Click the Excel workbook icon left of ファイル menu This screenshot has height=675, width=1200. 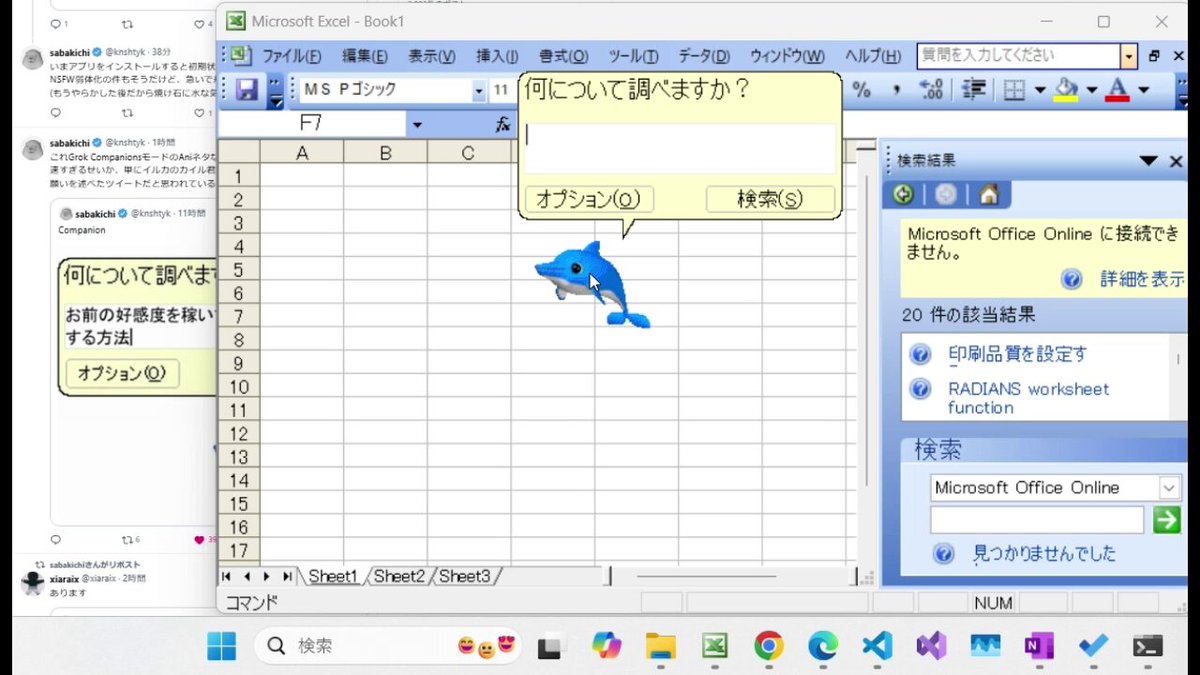click(x=241, y=56)
